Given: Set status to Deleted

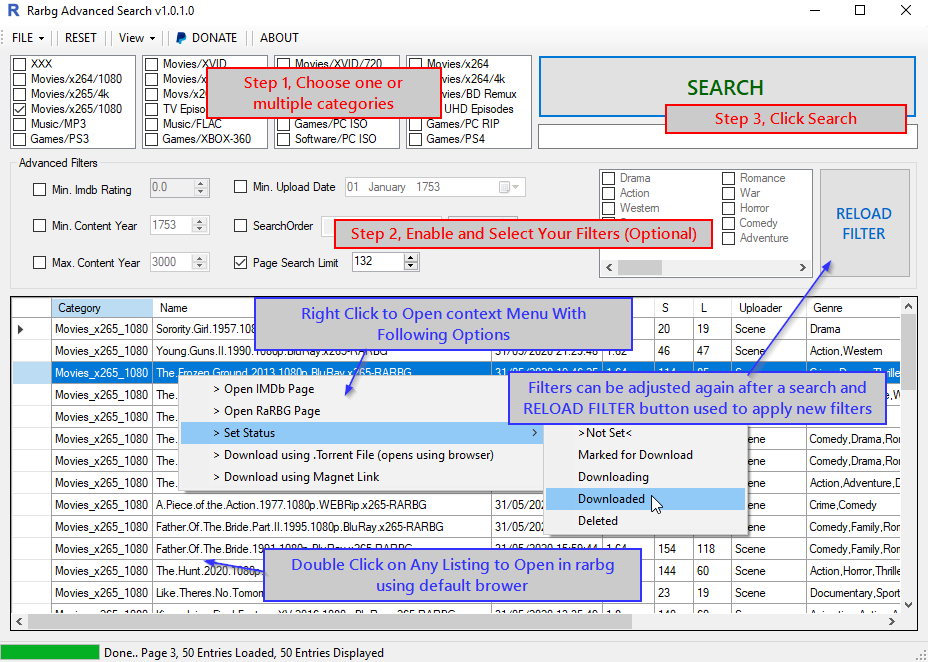Looking at the screenshot, I should pyautogui.click(x=645, y=521).
